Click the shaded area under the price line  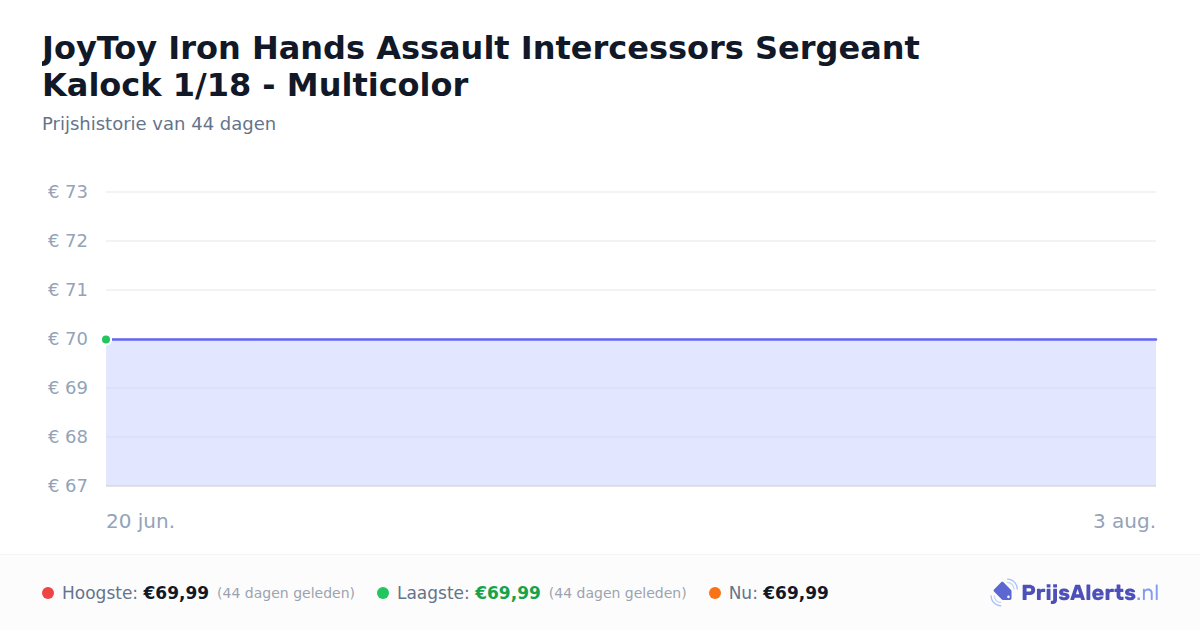[631, 413]
